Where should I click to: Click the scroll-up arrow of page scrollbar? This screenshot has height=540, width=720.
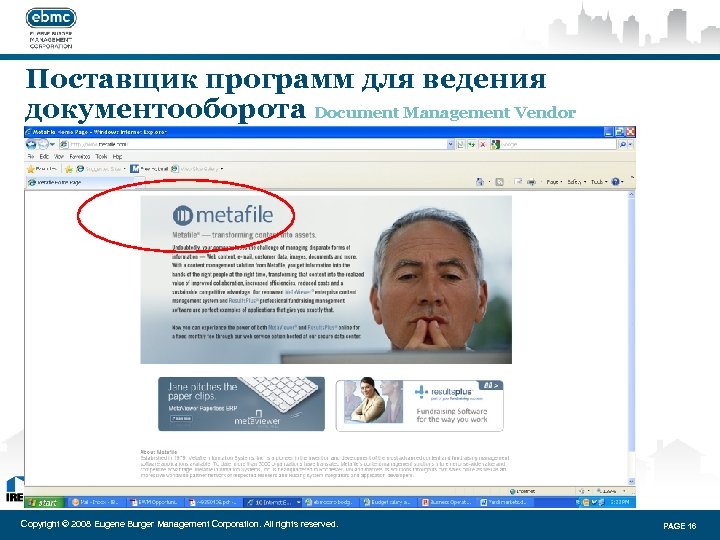click(631, 194)
